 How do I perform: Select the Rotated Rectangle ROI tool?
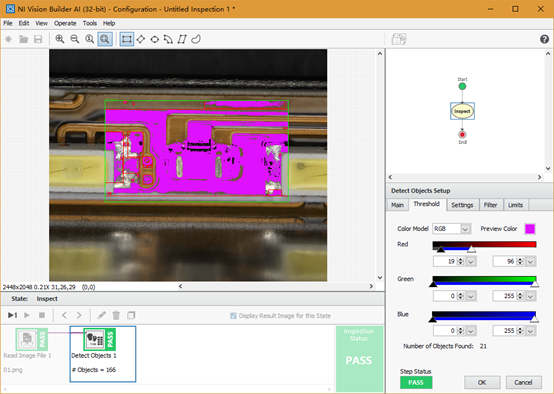(x=141, y=39)
